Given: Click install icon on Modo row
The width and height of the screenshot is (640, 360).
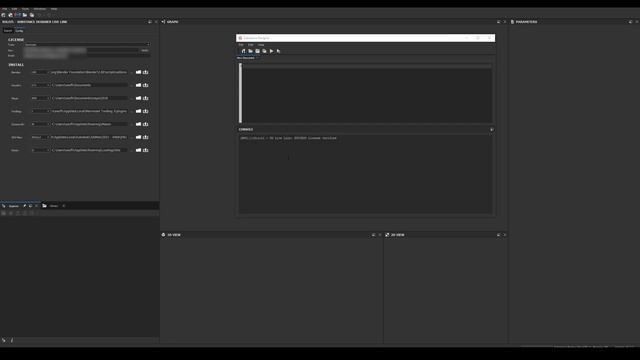Looking at the screenshot, I should pyautogui.click(x=145, y=150).
